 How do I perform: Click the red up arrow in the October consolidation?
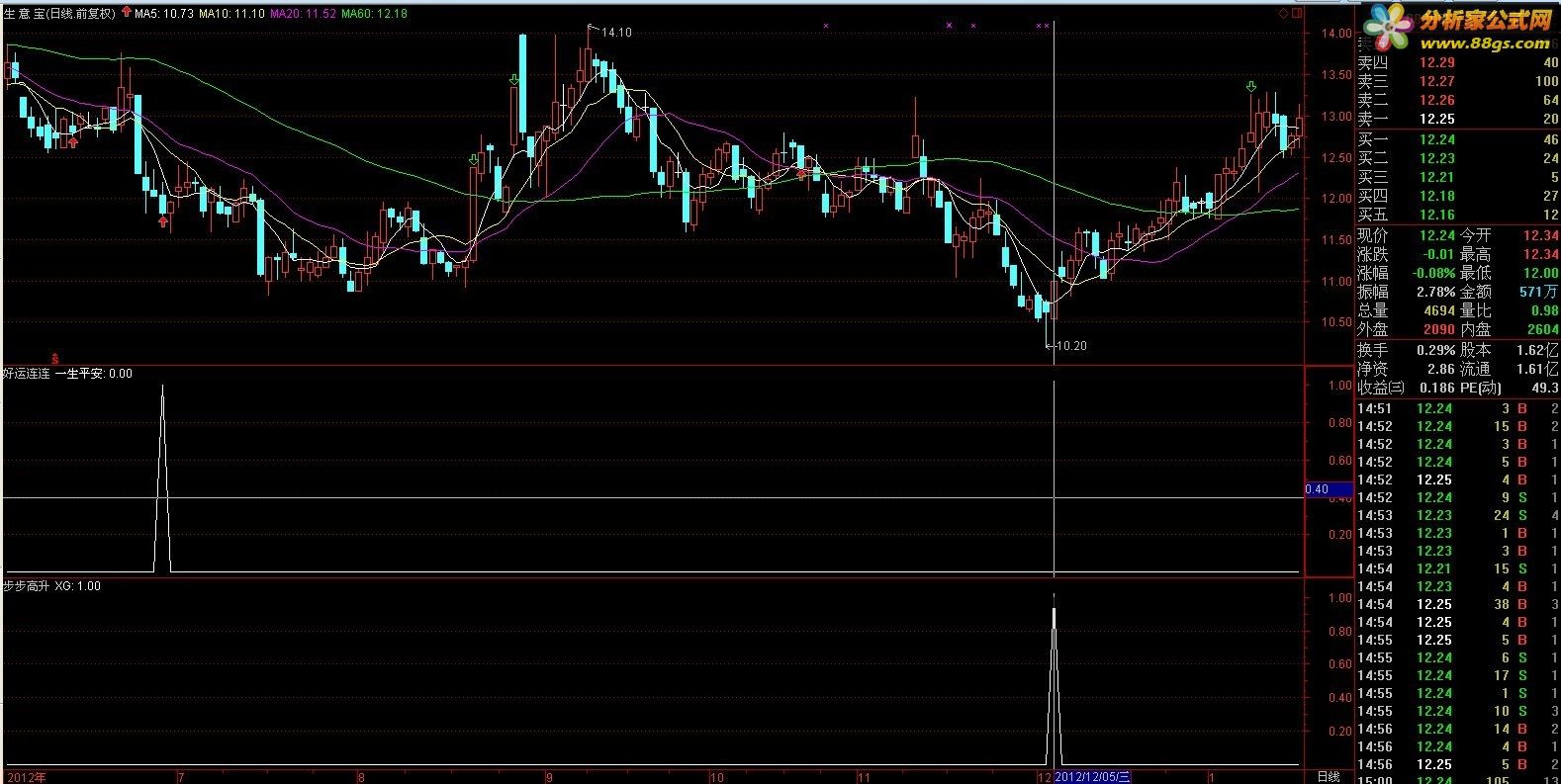pos(801,173)
